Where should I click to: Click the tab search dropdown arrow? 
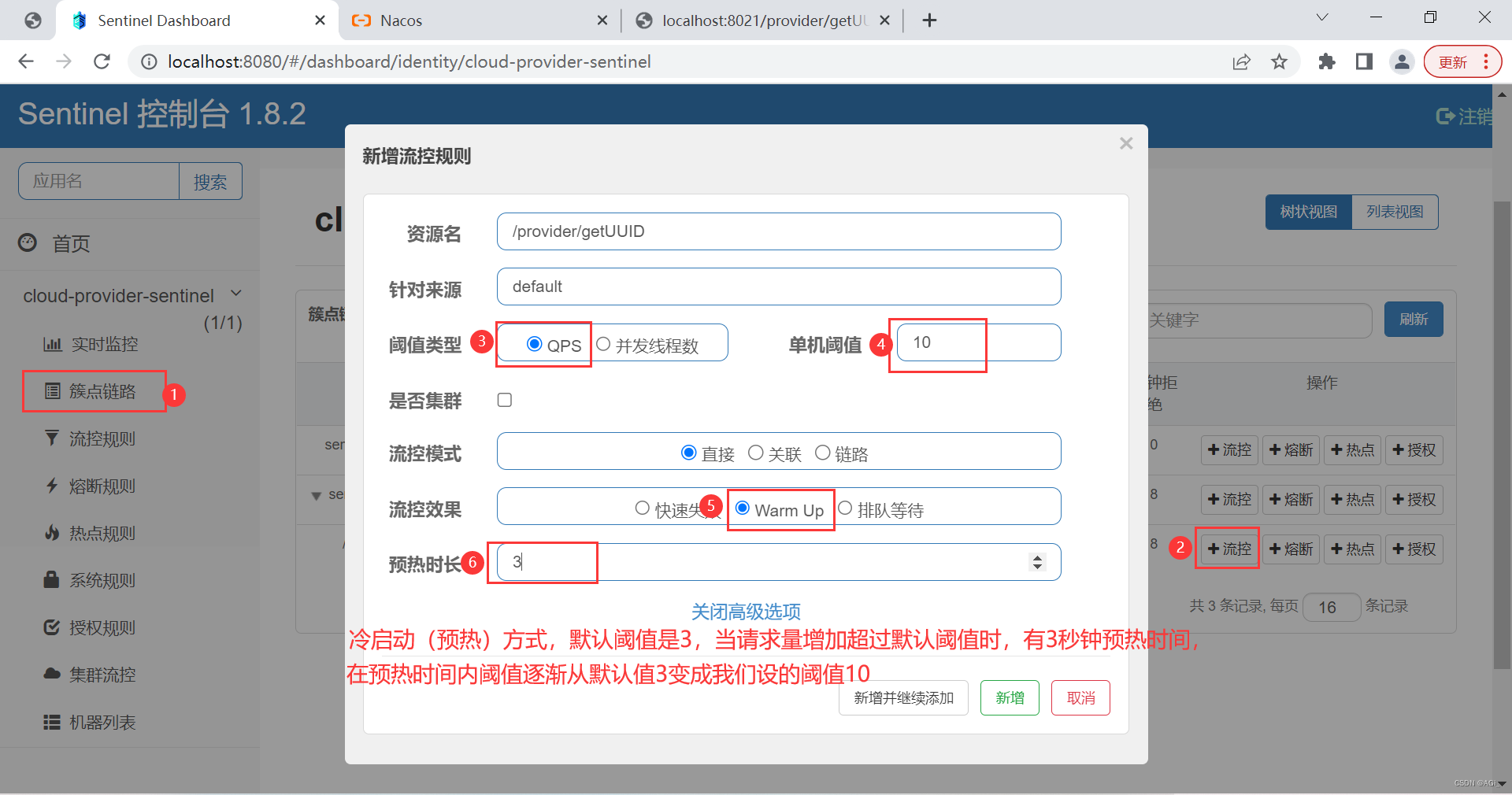(1322, 17)
